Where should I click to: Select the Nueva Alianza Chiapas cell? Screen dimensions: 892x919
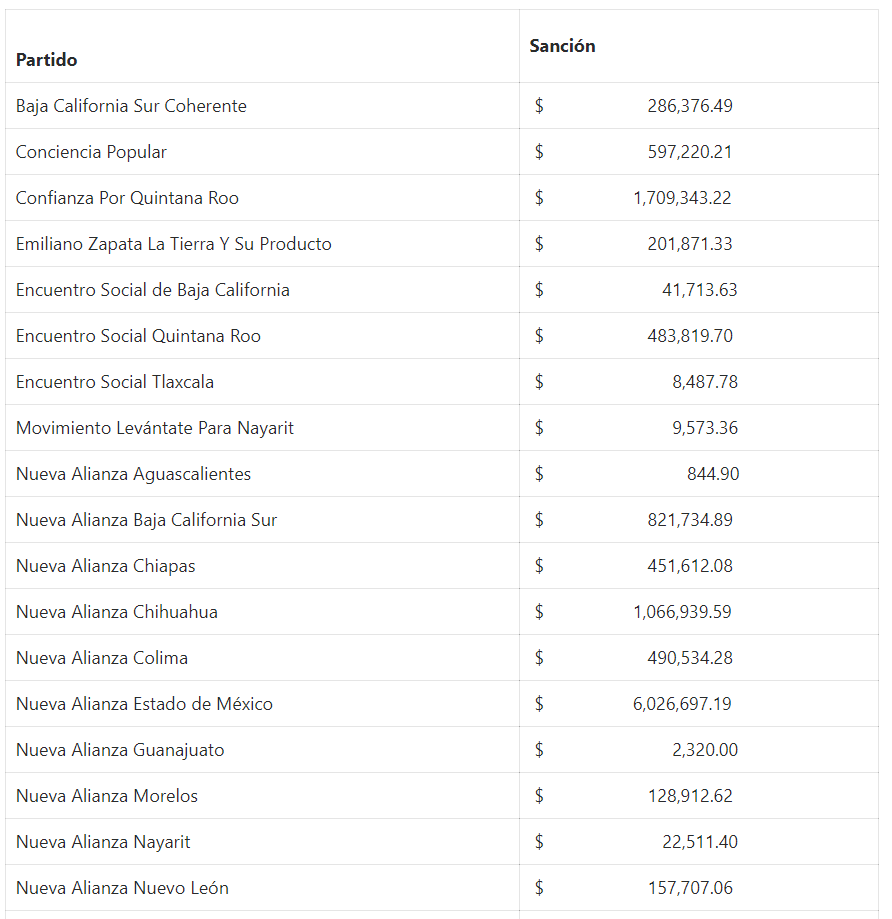click(105, 566)
